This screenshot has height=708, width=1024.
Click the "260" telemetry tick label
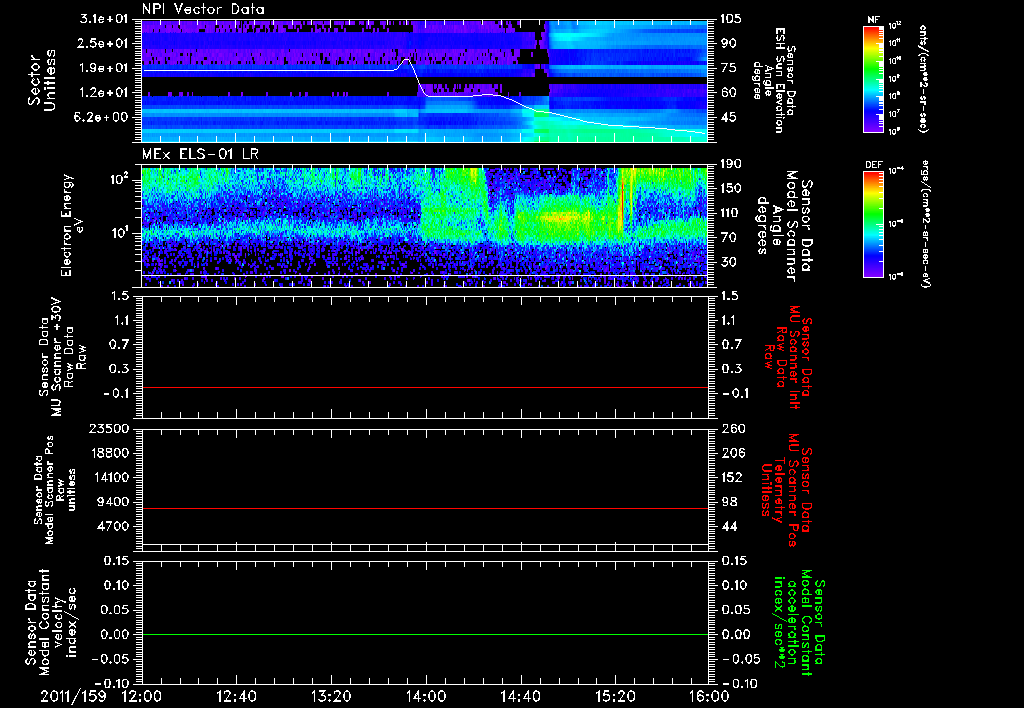tap(731, 429)
